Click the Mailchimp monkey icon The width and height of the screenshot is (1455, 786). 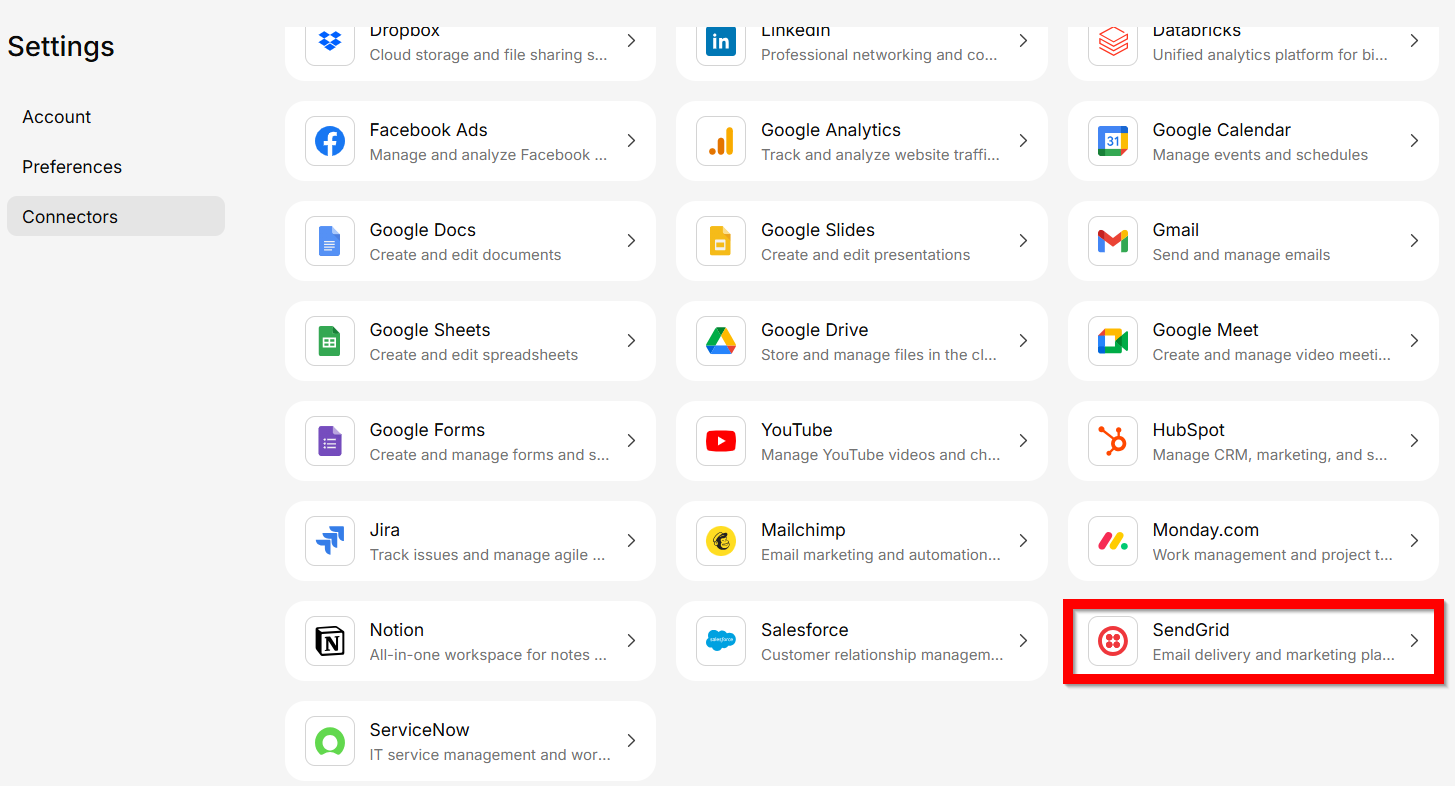pyautogui.click(x=721, y=541)
